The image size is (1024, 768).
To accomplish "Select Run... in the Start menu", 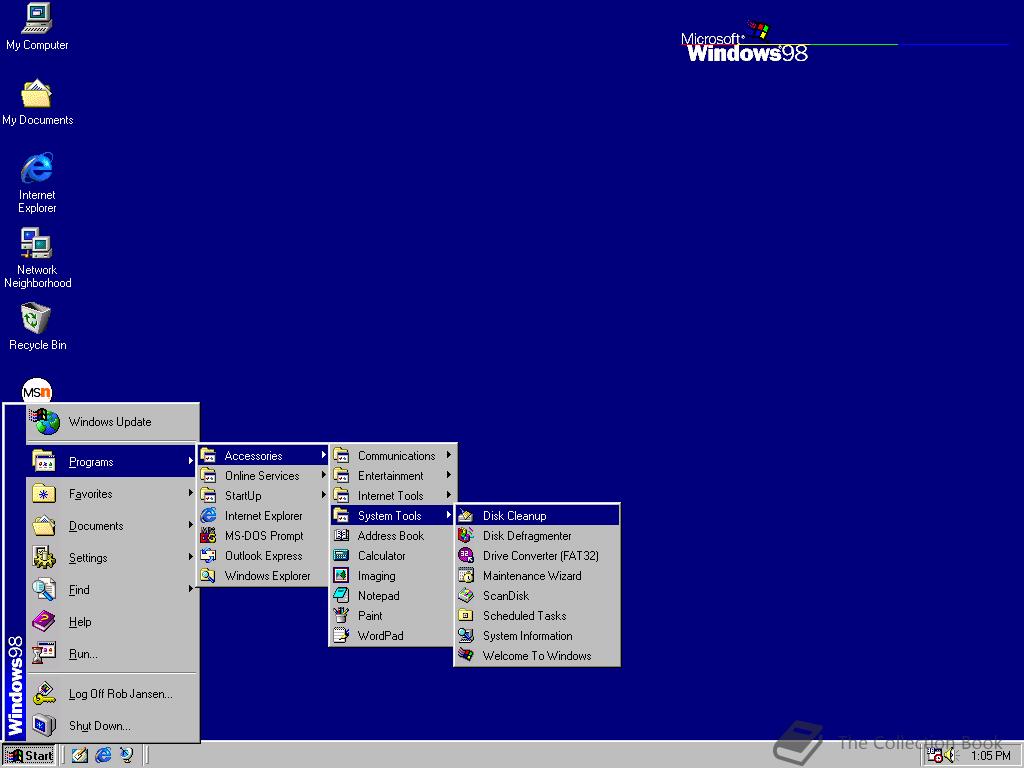I will 112,654.
